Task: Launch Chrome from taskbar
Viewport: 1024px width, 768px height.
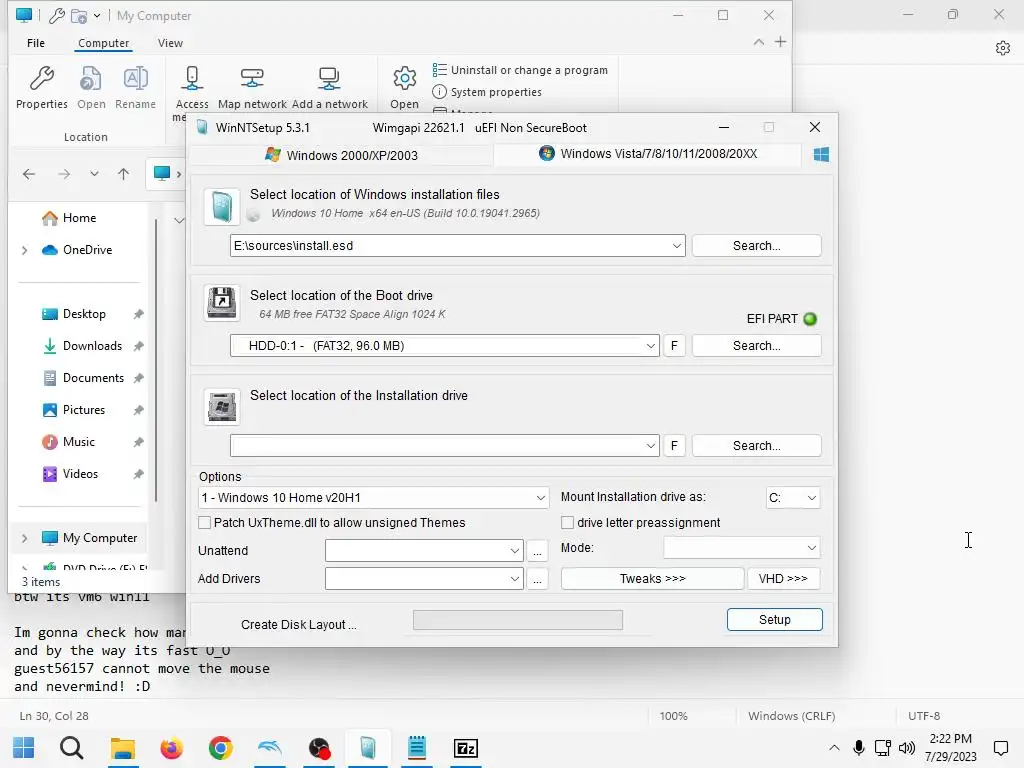Action: pos(221,748)
